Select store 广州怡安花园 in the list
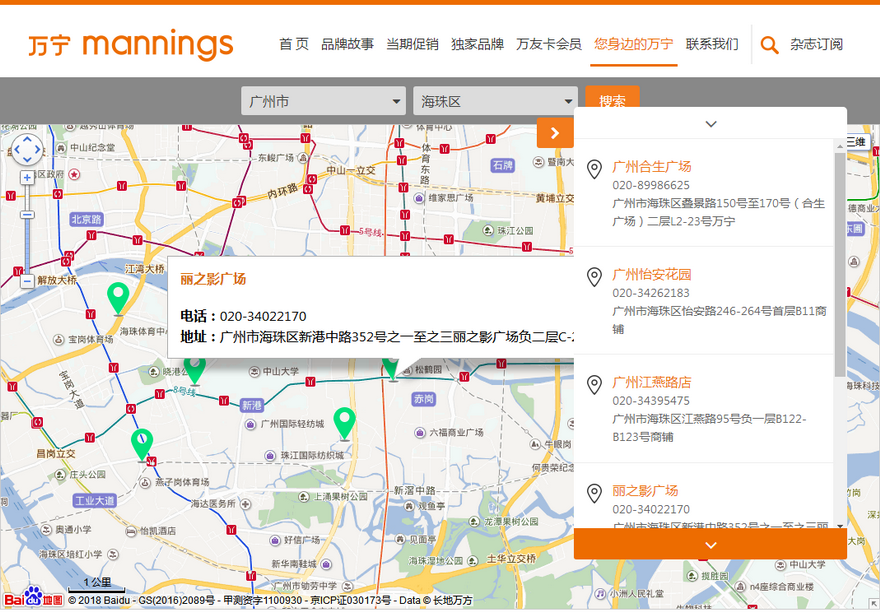The width and height of the screenshot is (880, 613). (652, 275)
